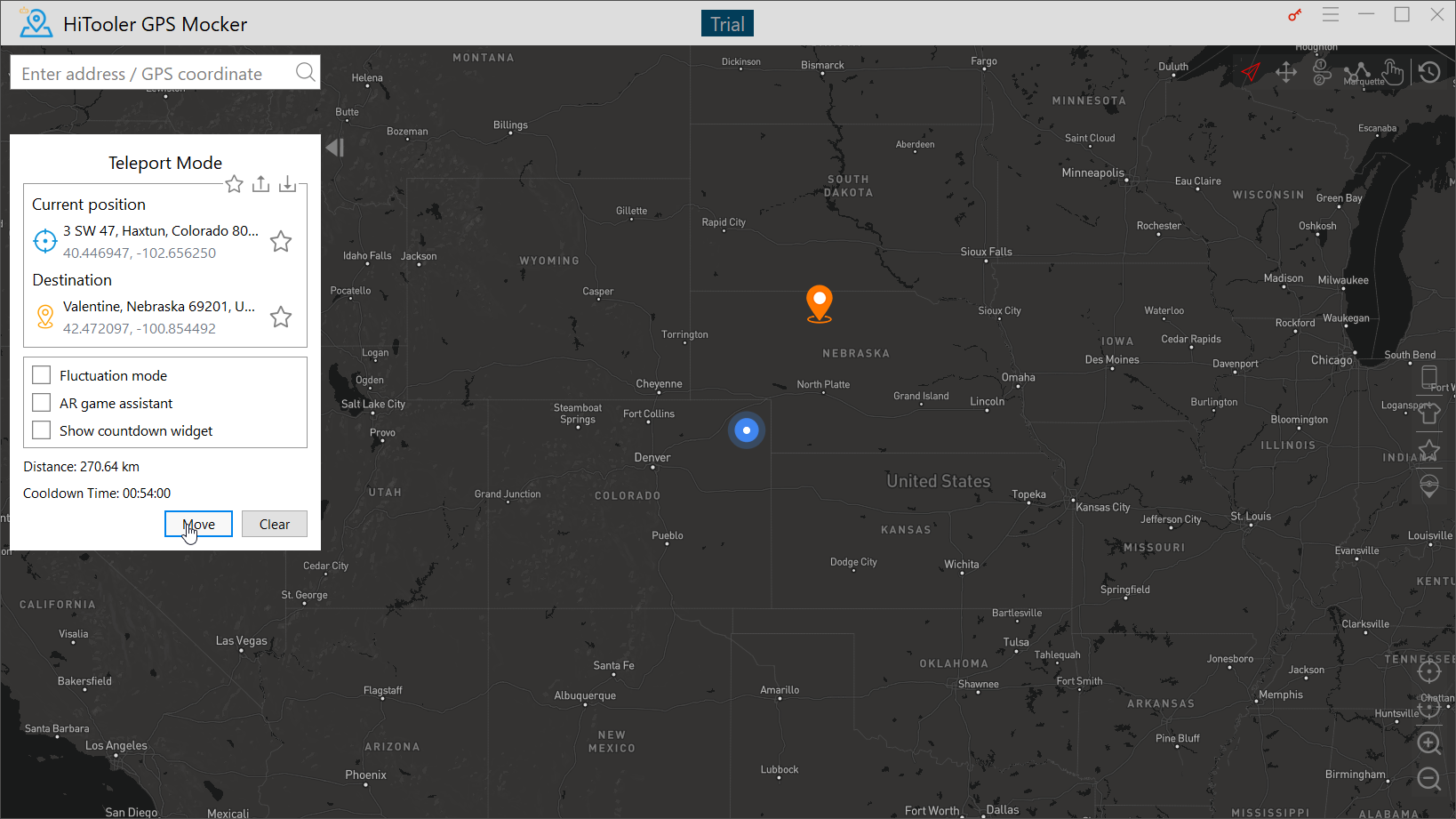Image resolution: width=1456 pixels, height=819 pixels.
Task: Clear the current teleport selection
Action: coord(274,524)
